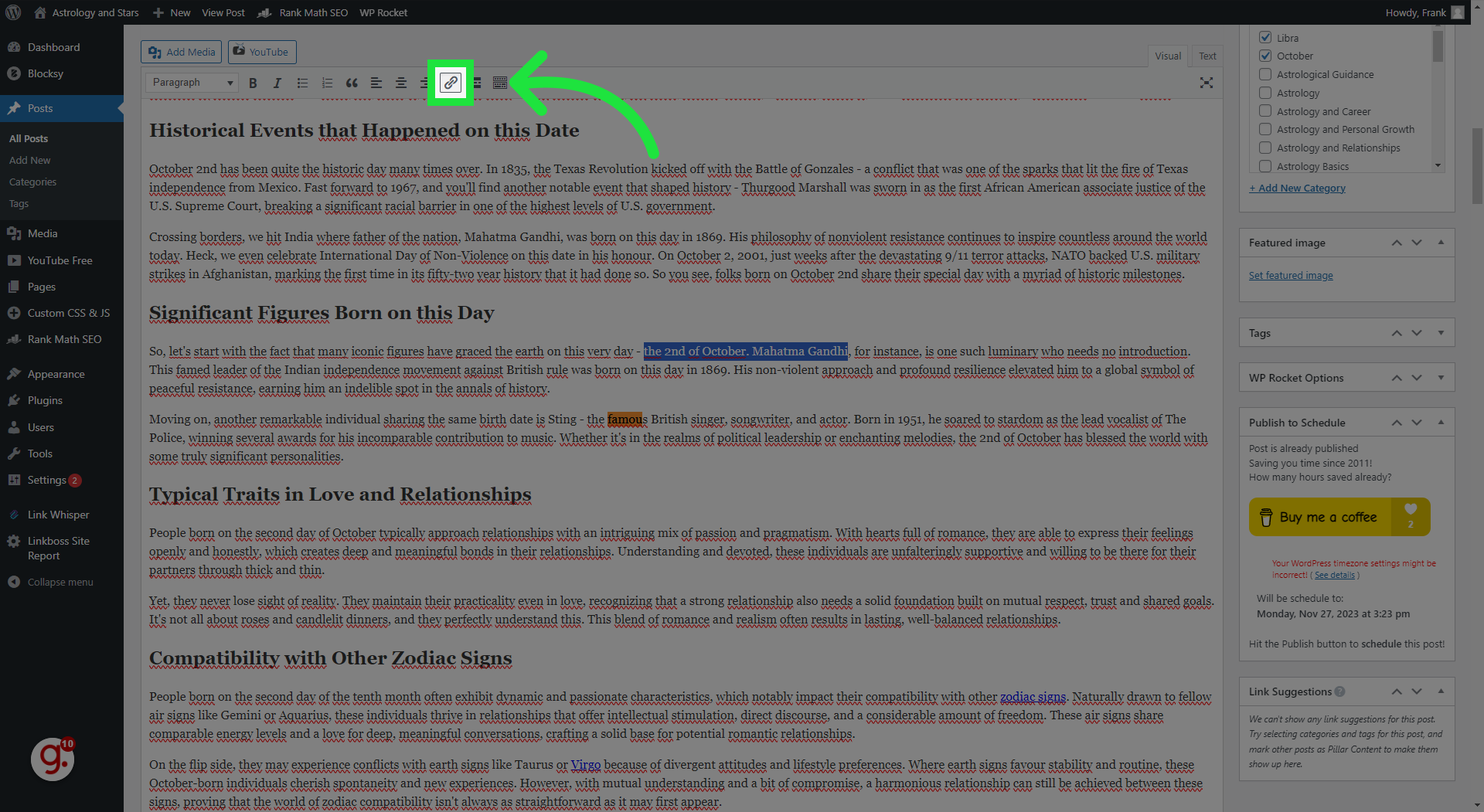Move WP Rocket Options panel down
Screen dimensions: 1484x812
(1417, 378)
